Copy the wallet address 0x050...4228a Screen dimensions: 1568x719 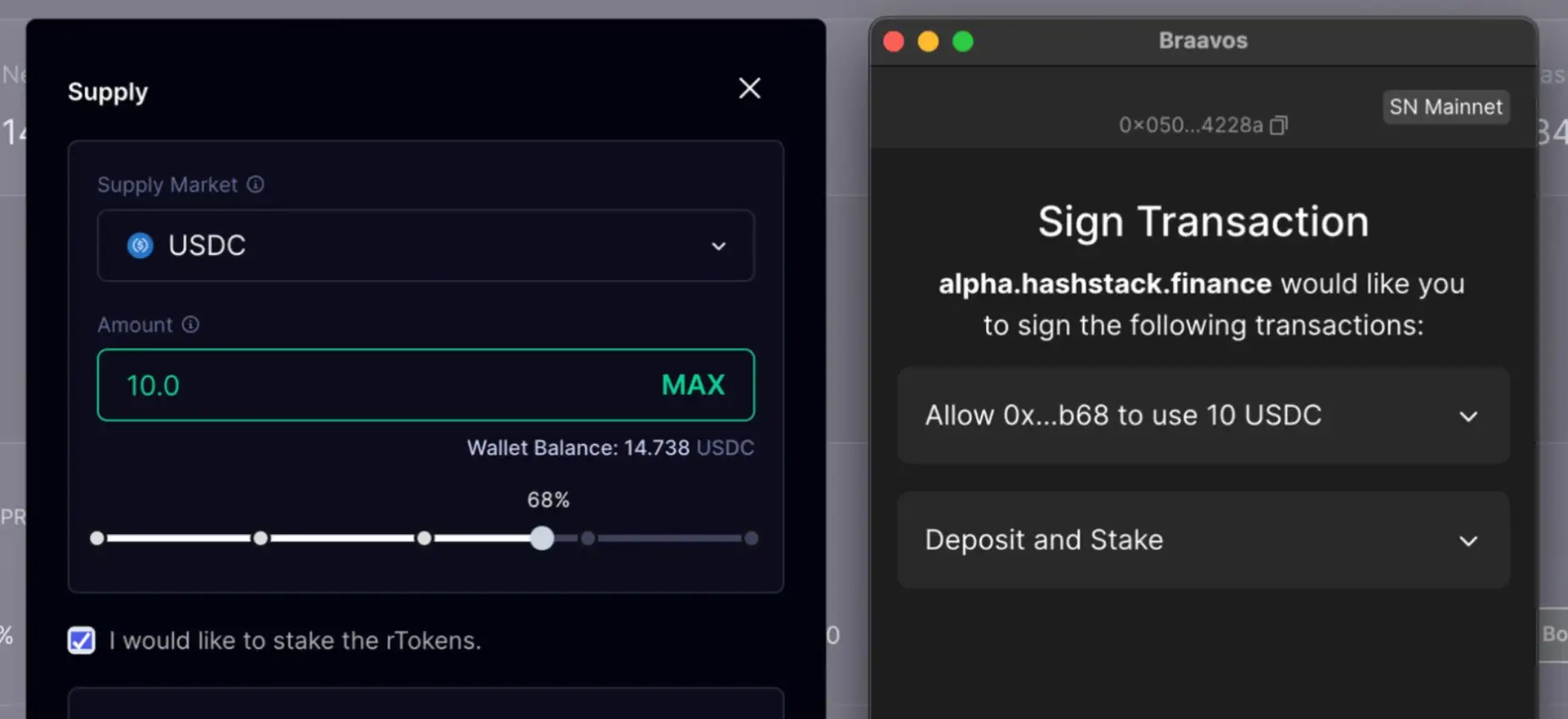[1278, 126]
